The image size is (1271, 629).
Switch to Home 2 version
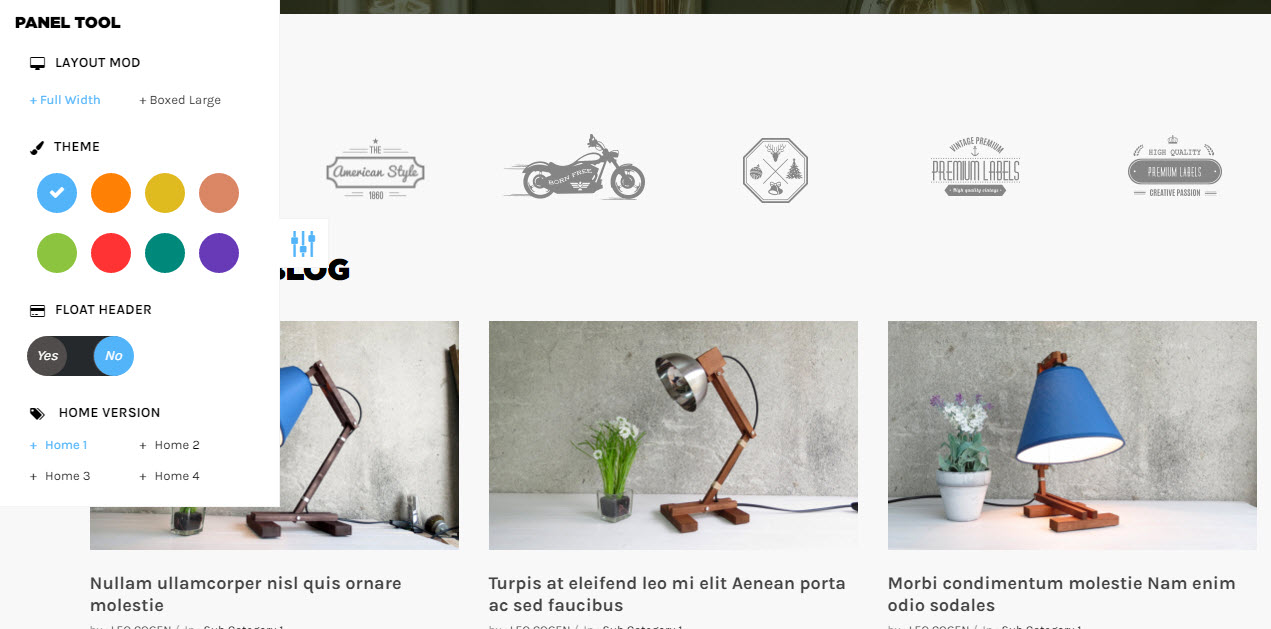(170, 445)
